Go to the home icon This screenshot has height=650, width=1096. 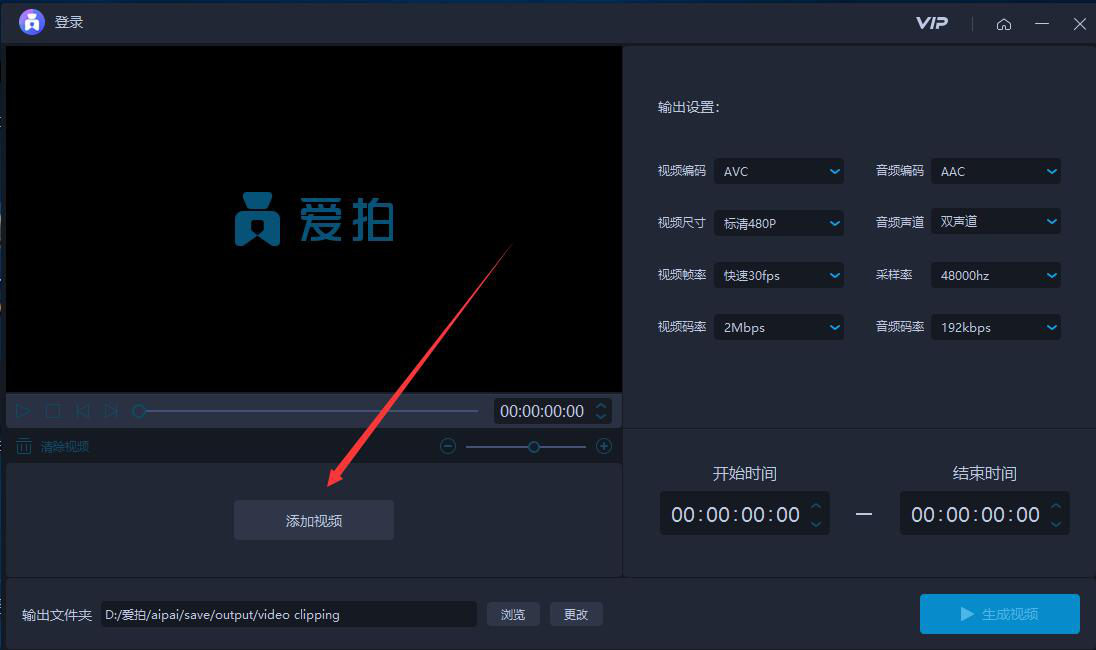pyautogui.click(x=1004, y=24)
